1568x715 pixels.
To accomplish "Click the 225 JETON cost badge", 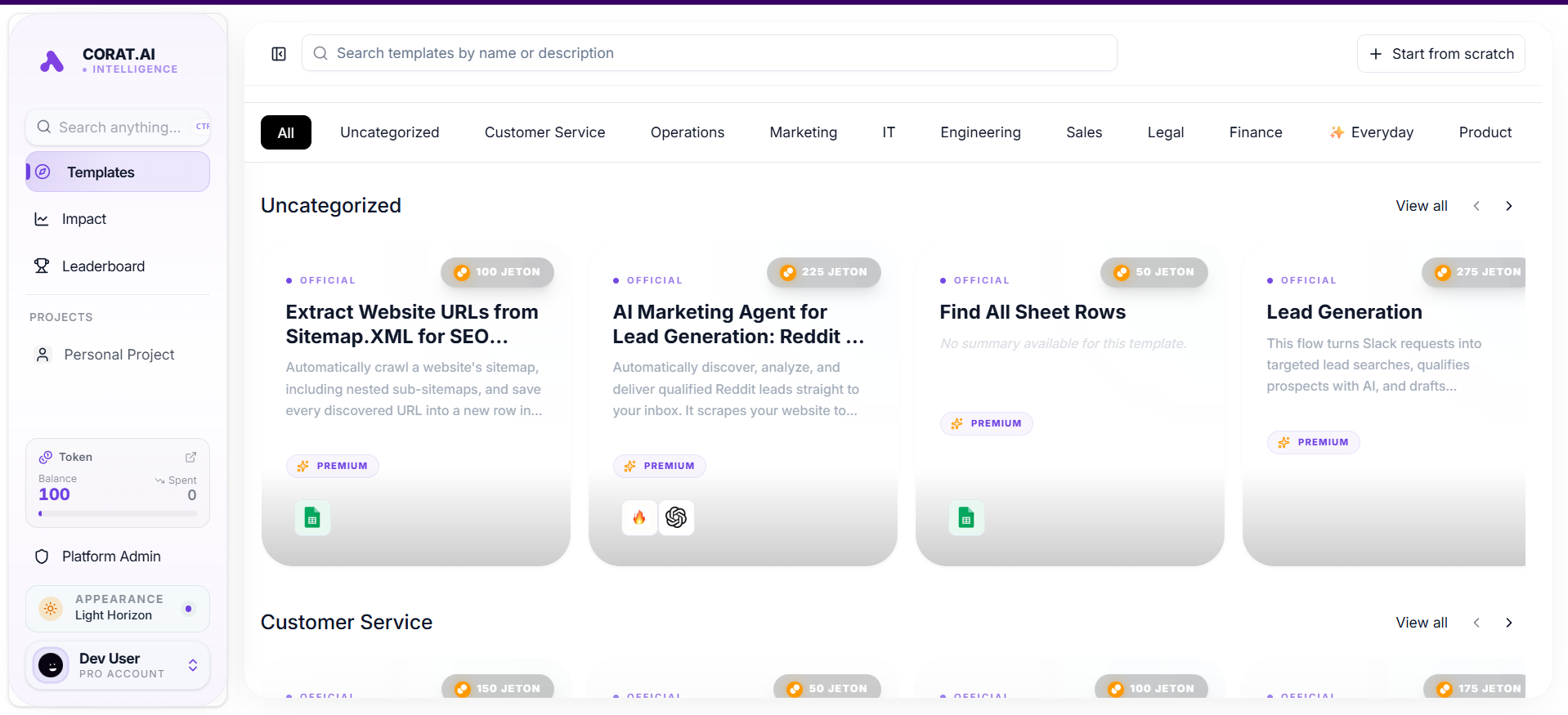I will click(x=824, y=272).
